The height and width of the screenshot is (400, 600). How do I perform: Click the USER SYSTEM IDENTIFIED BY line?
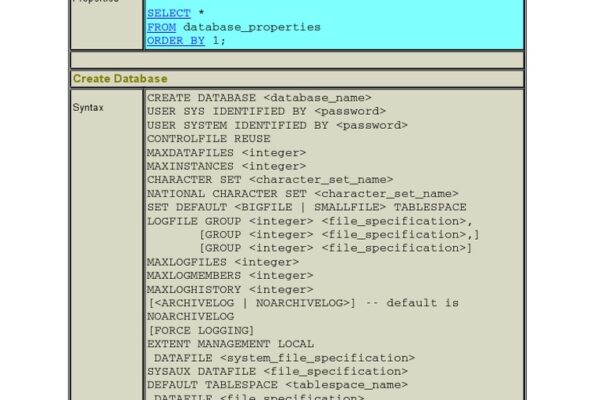point(277,126)
